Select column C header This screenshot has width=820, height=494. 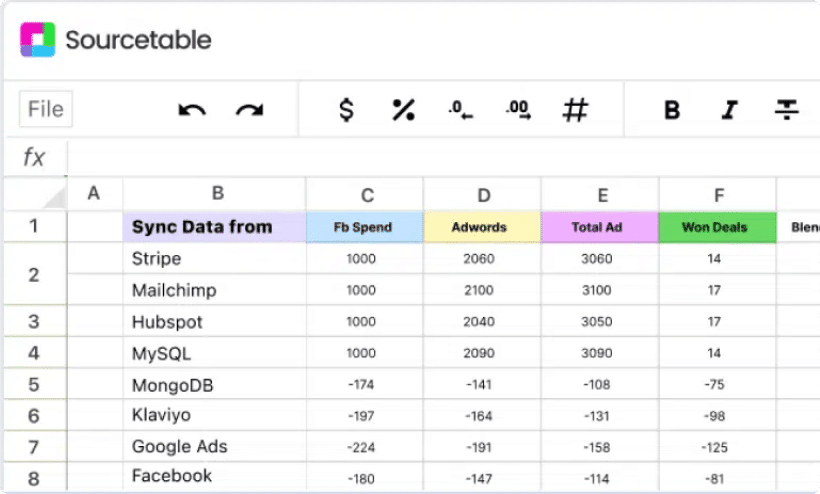(366, 195)
